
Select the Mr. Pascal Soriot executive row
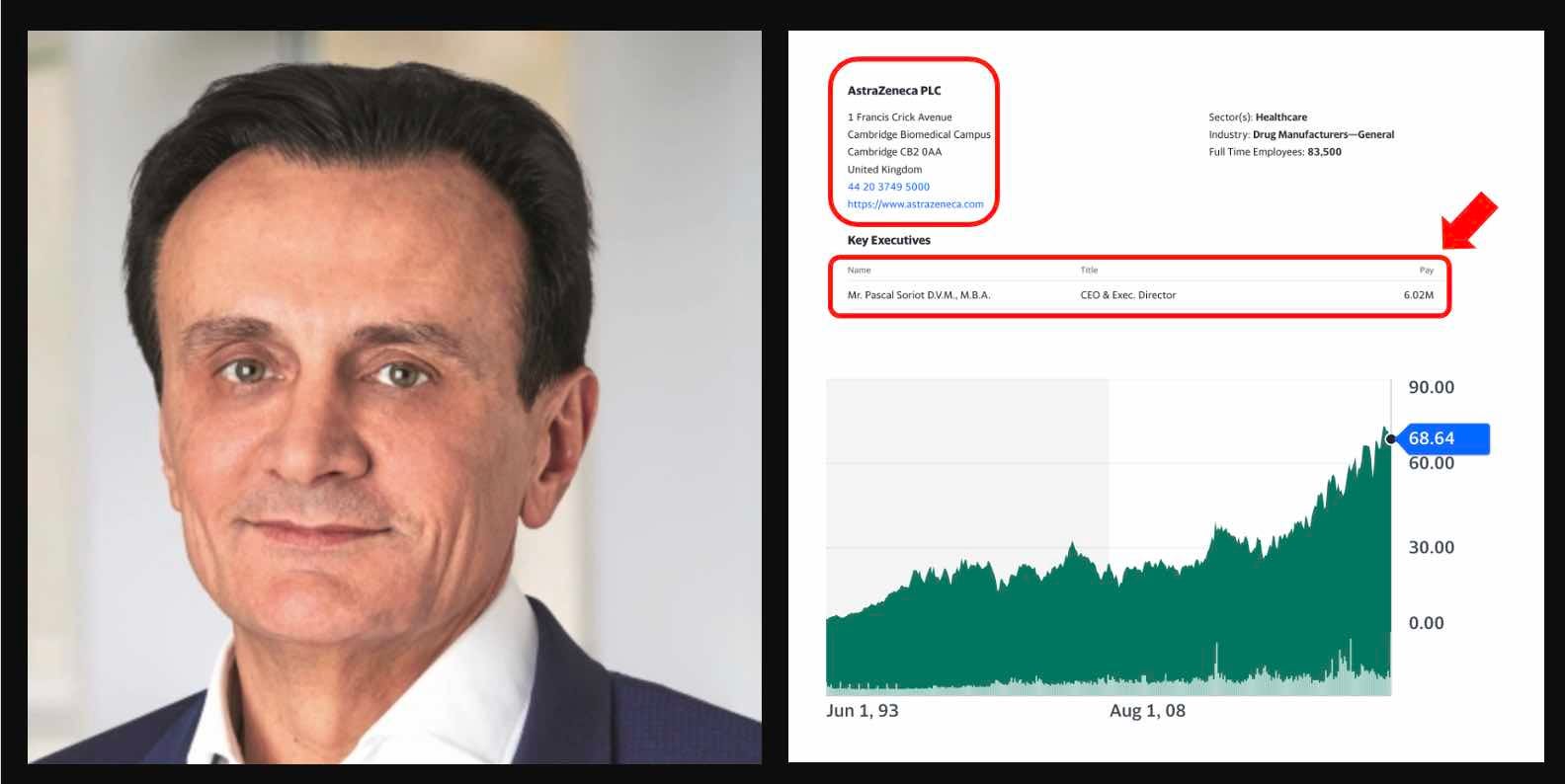(x=1139, y=295)
